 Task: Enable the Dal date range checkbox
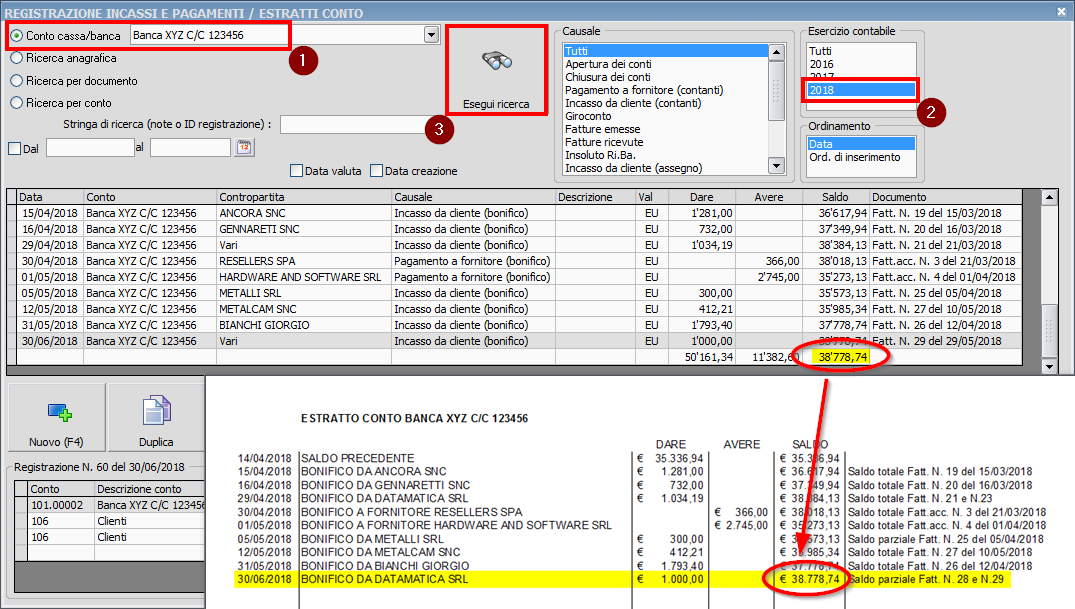(14, 148)
